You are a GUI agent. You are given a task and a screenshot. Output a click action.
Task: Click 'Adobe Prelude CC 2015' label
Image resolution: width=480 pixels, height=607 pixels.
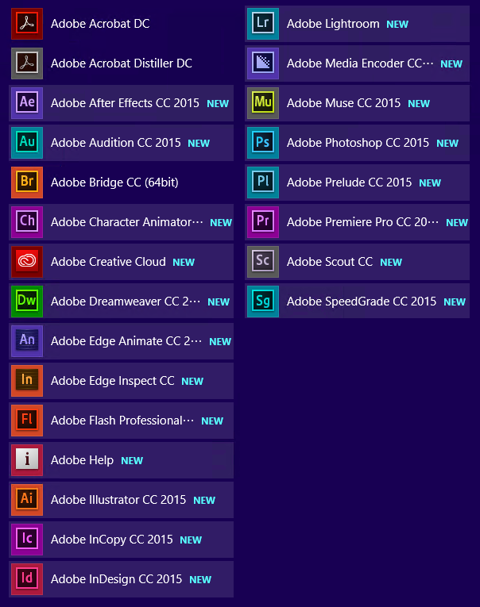[x=349, y=182]
